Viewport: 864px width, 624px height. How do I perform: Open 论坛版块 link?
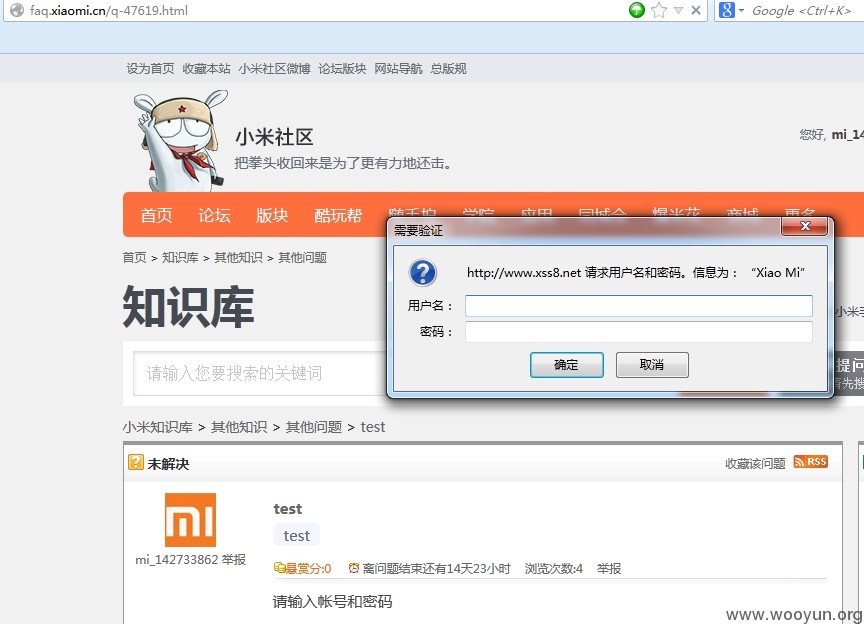(342, 68)
